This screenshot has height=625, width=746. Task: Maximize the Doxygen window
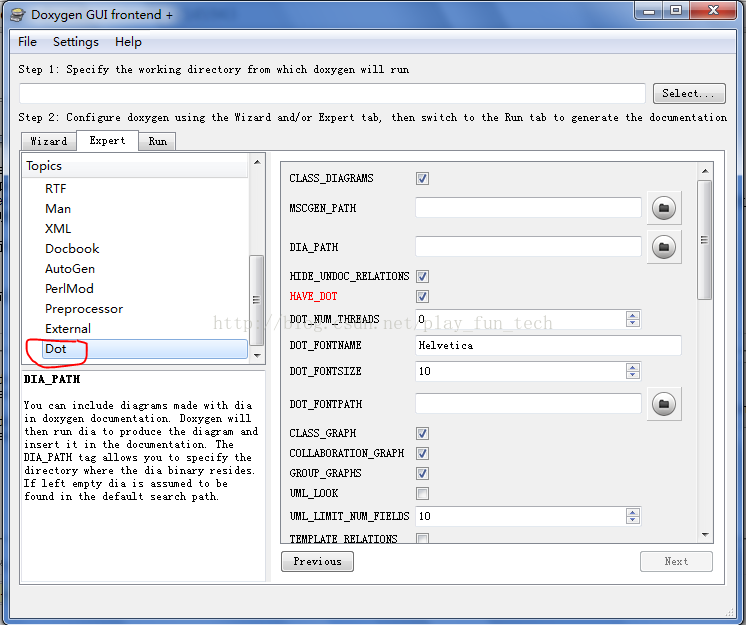click(x=676, y=10)
